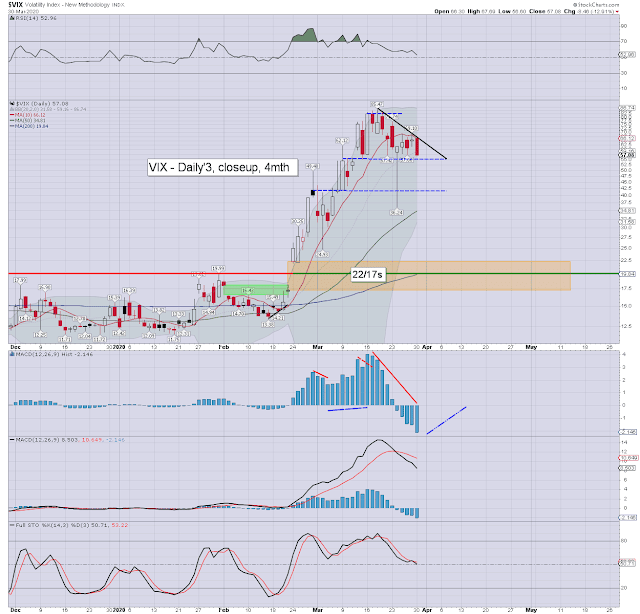Screen dimensions: 640x614
Task: Click the Low value in the header
Action: (x=518, y=11)
